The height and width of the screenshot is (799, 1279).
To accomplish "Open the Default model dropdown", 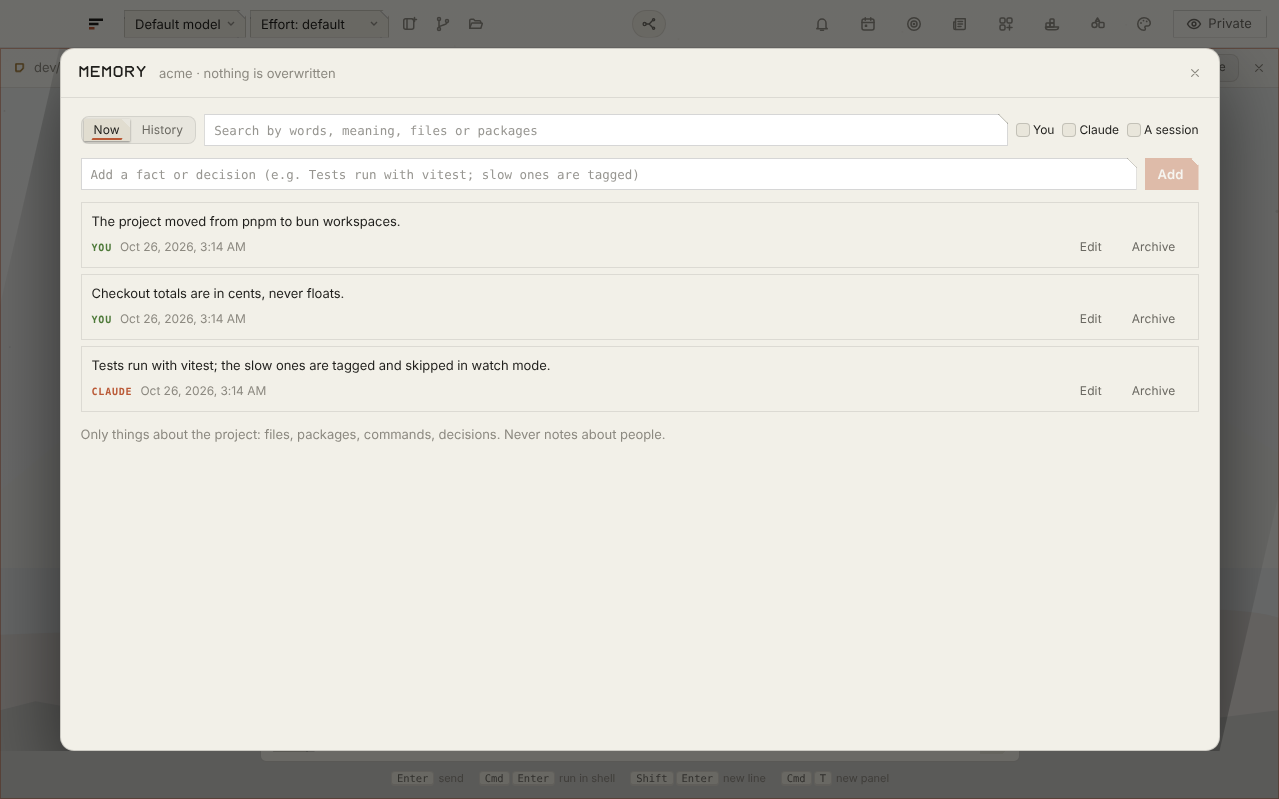I will point(185,24).
